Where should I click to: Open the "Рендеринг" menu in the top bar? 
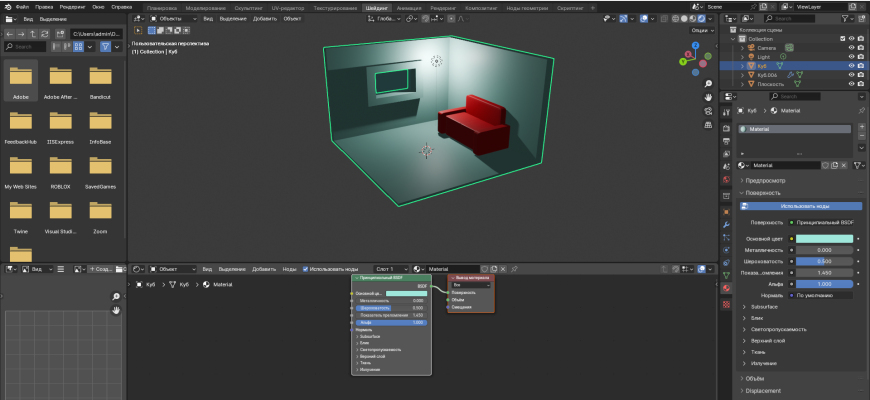[72, 6]
